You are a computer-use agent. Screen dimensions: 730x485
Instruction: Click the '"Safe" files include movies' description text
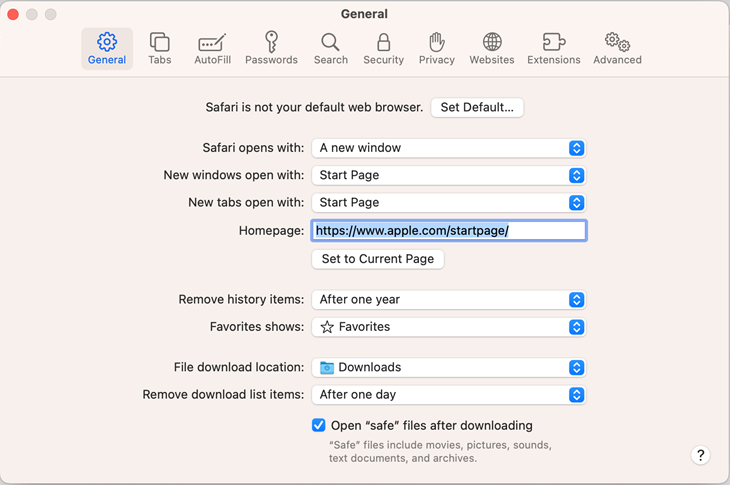click(440, 451)
